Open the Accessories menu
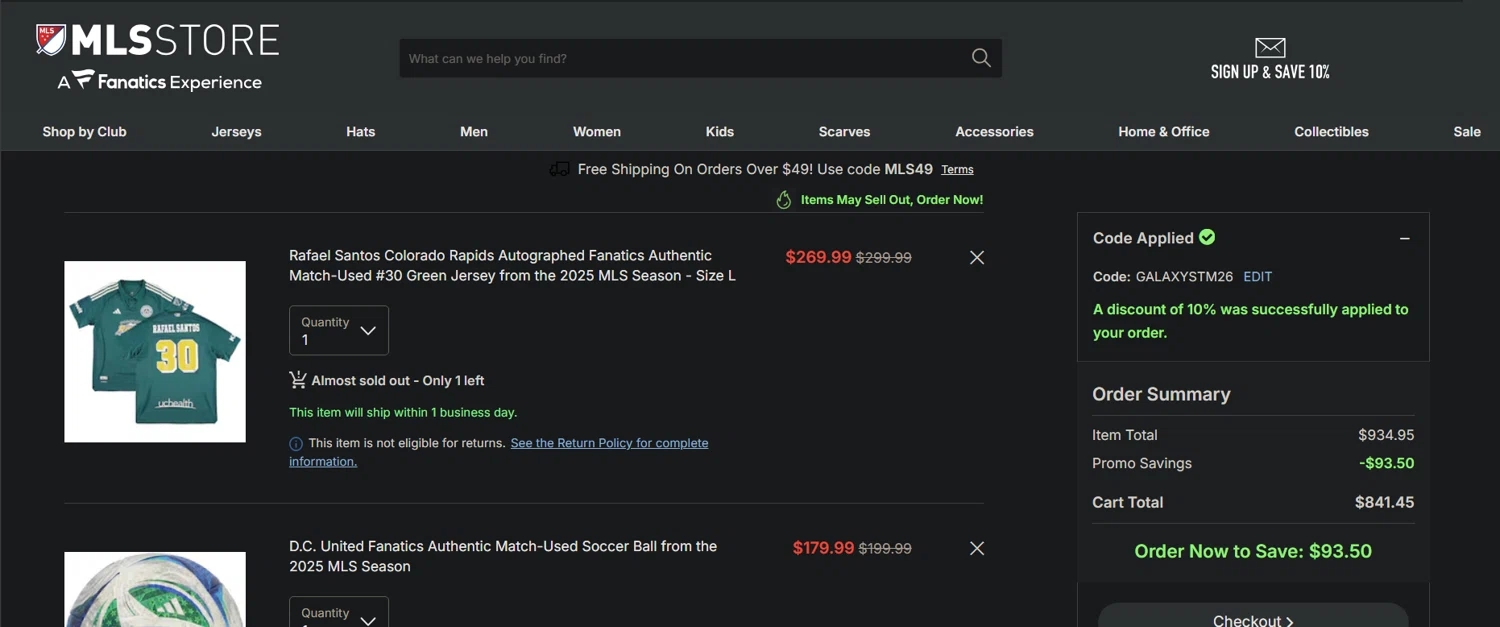 pyautogui.click(x=994, y=131)
